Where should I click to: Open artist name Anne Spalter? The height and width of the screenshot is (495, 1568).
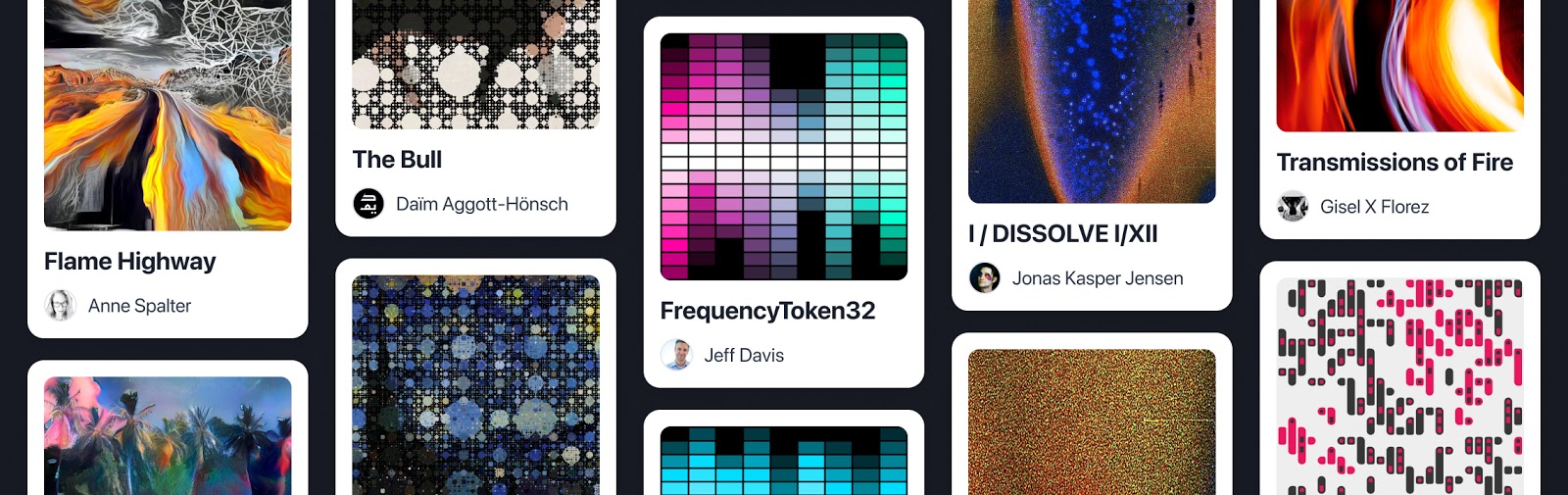click(x=139, y=306)
